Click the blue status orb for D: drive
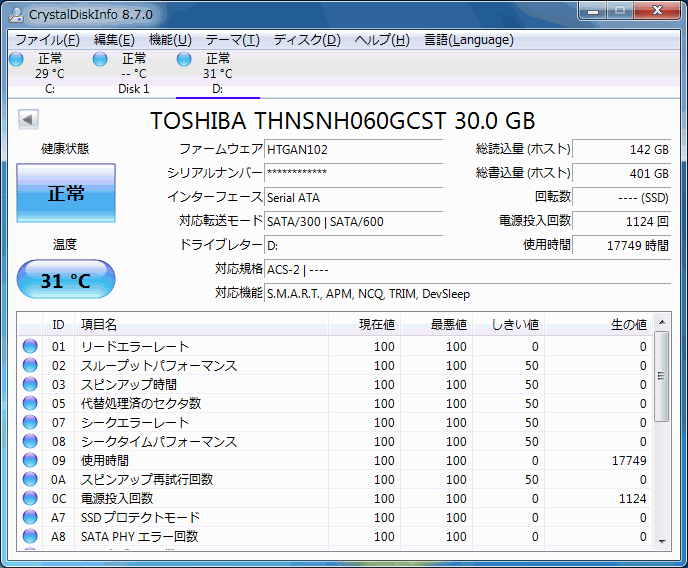 pyautogui.click(x=184, y=59)
